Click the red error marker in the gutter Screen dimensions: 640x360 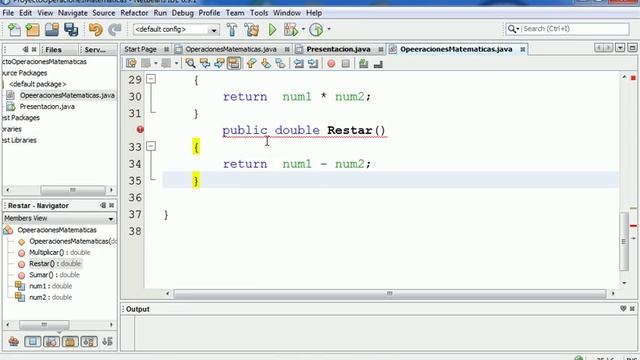tap(140, 130)
